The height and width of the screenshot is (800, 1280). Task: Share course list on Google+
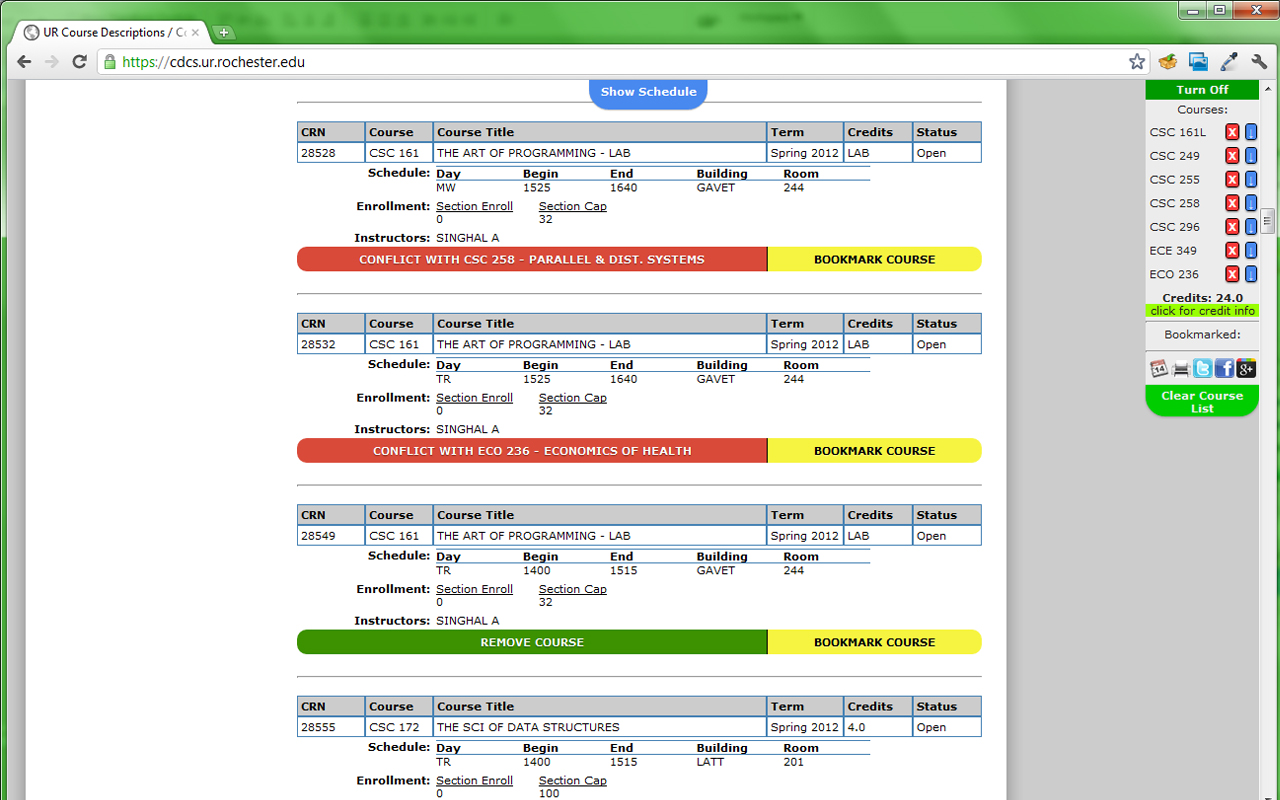click(x=1245, y=368)
